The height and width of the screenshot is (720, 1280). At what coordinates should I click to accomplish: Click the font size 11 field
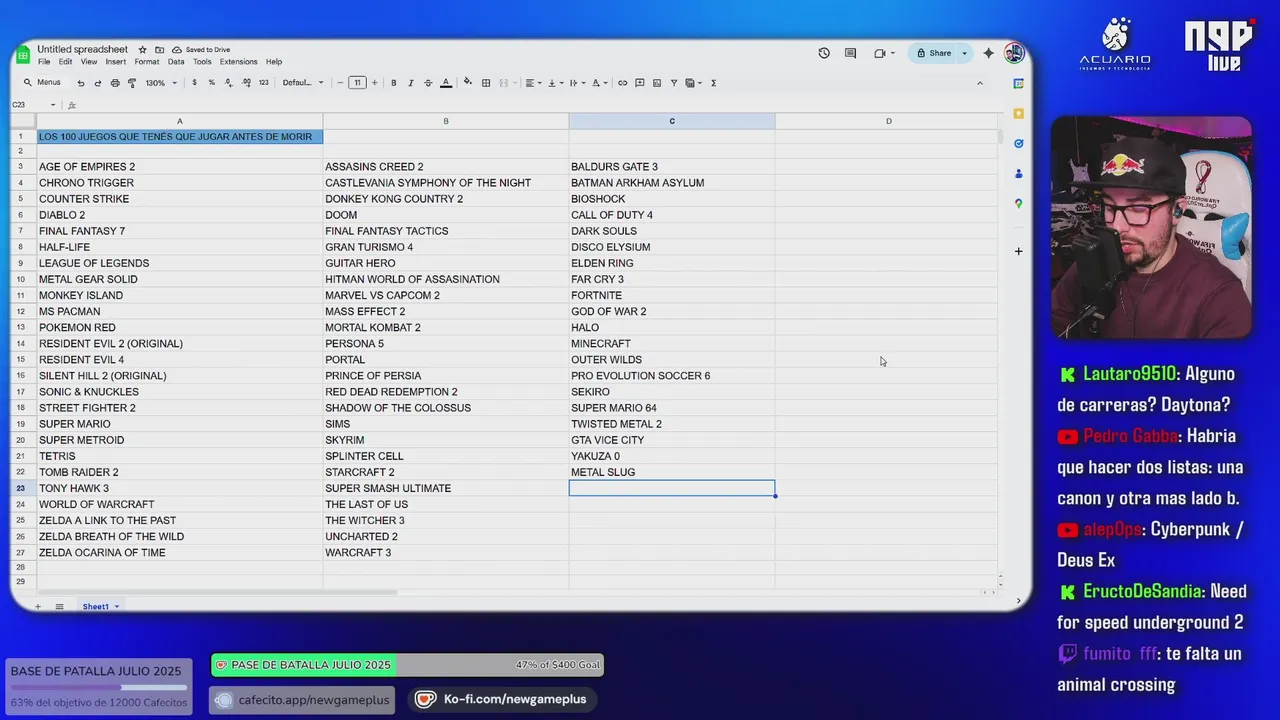(357, 83)
